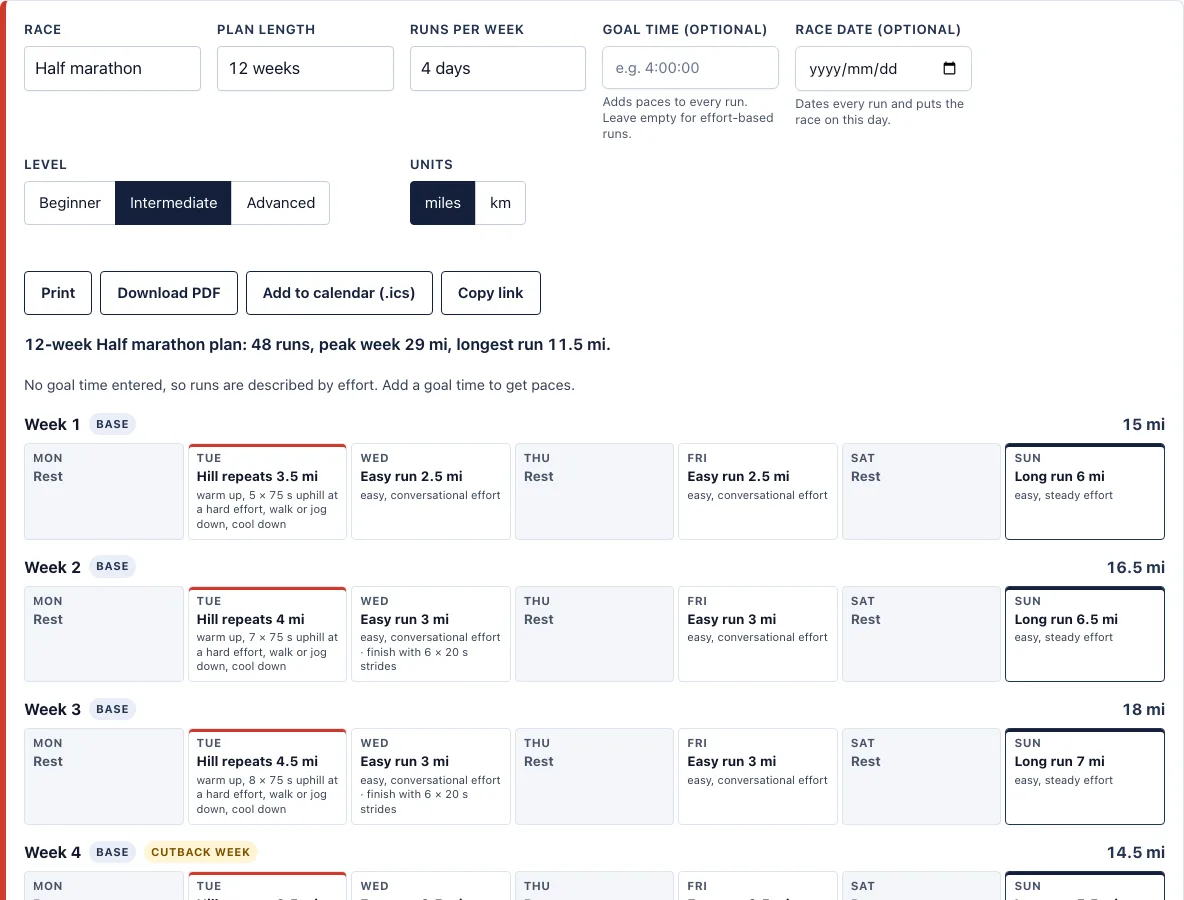Select the Advanced level
Image resolution: width=1184 pixels, height=900 pixels.
pyautogui.click(x=280, y=203)
